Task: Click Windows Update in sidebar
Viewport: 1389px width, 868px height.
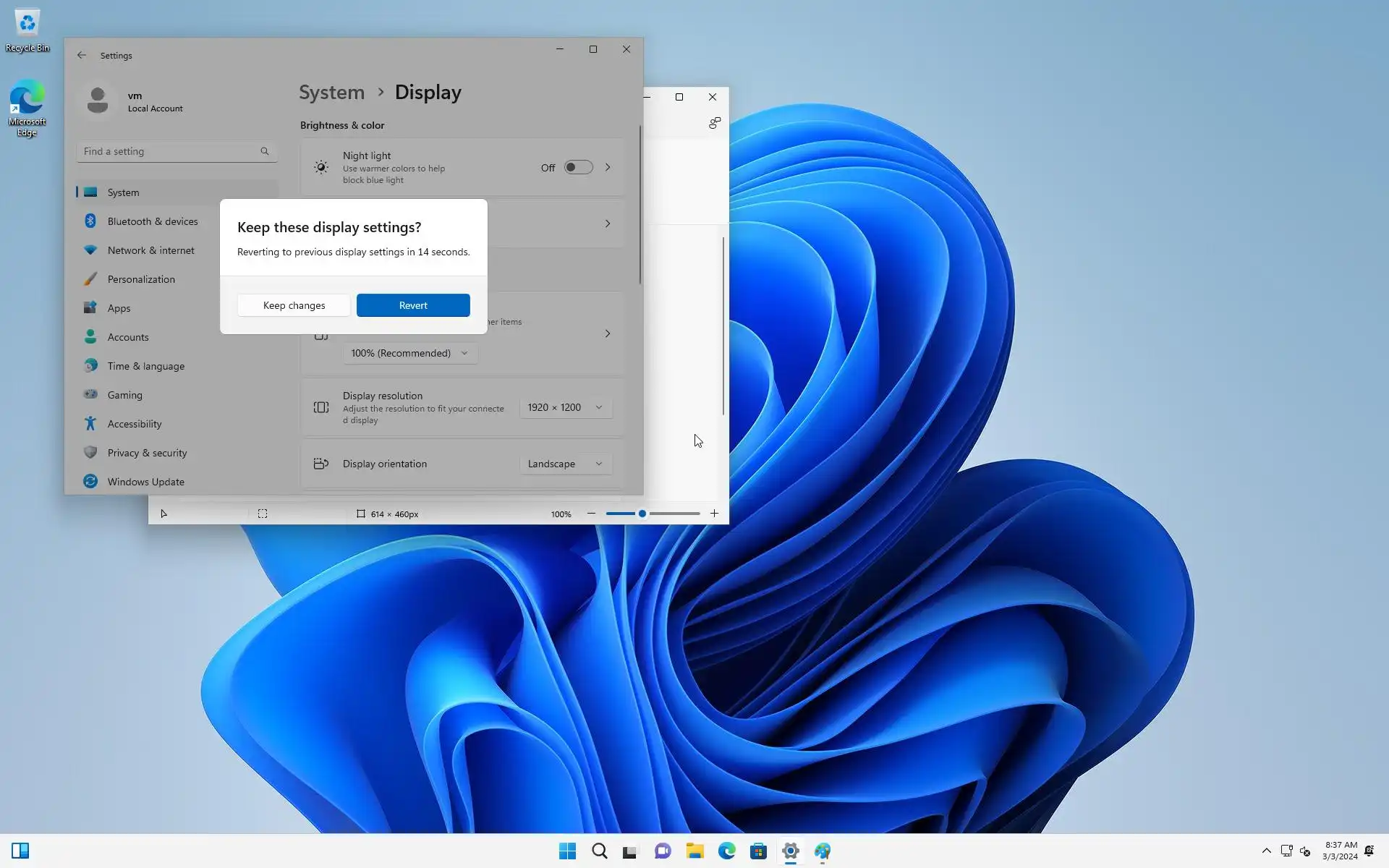Action: tap(145, 482)
